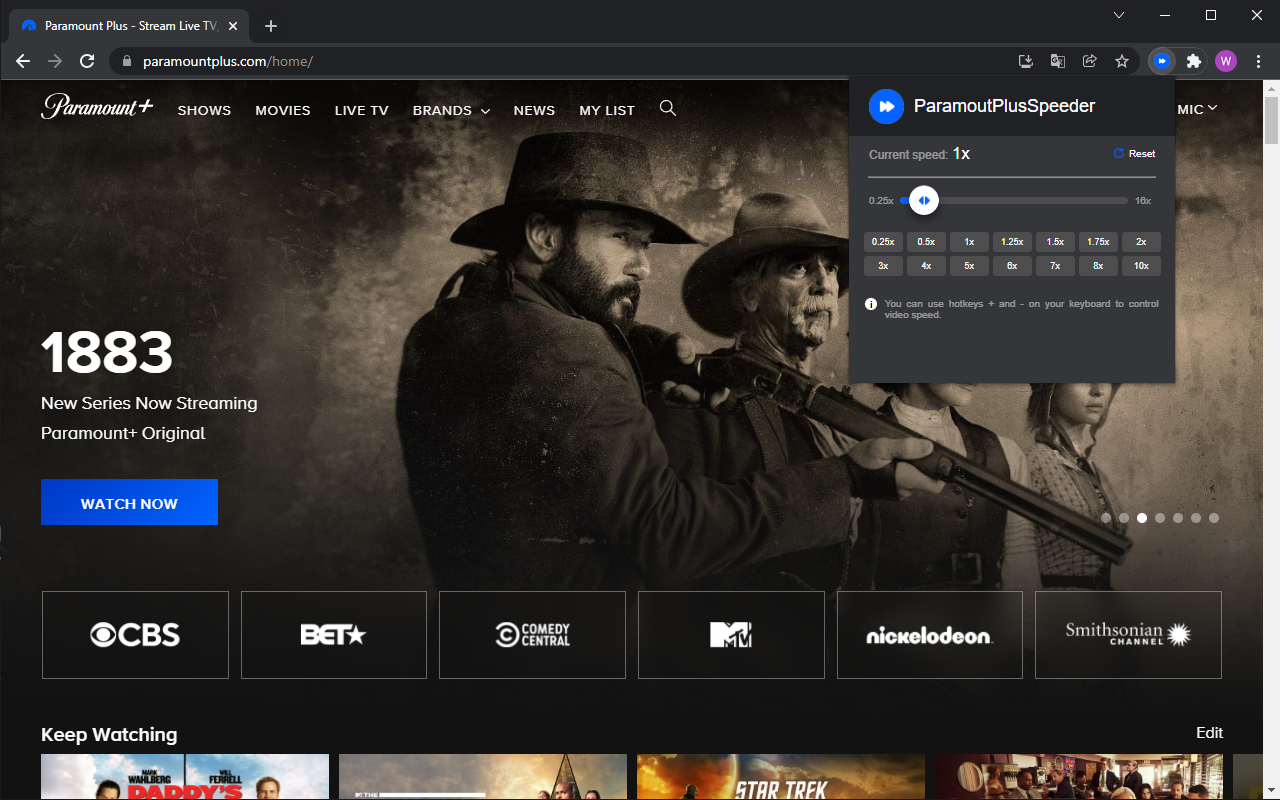The height and width of the screenshot is (800, 1280).
Task: Set speed to 8x preset
Action: [x=1098, y=266]
